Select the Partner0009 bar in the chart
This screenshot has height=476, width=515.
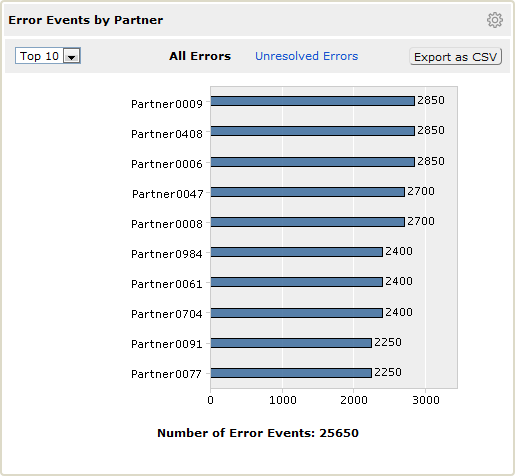(313, 101)
